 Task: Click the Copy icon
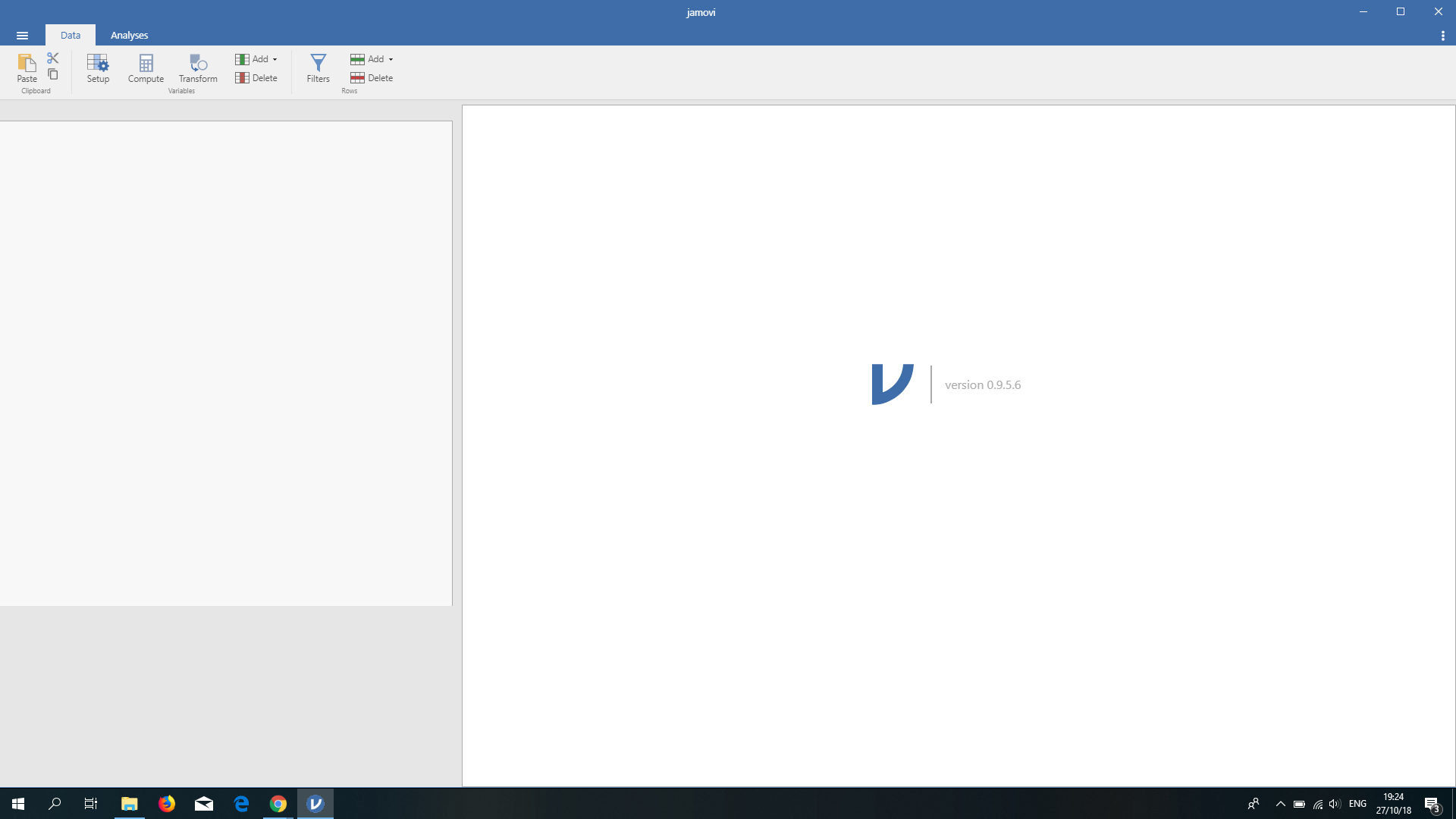53,74
